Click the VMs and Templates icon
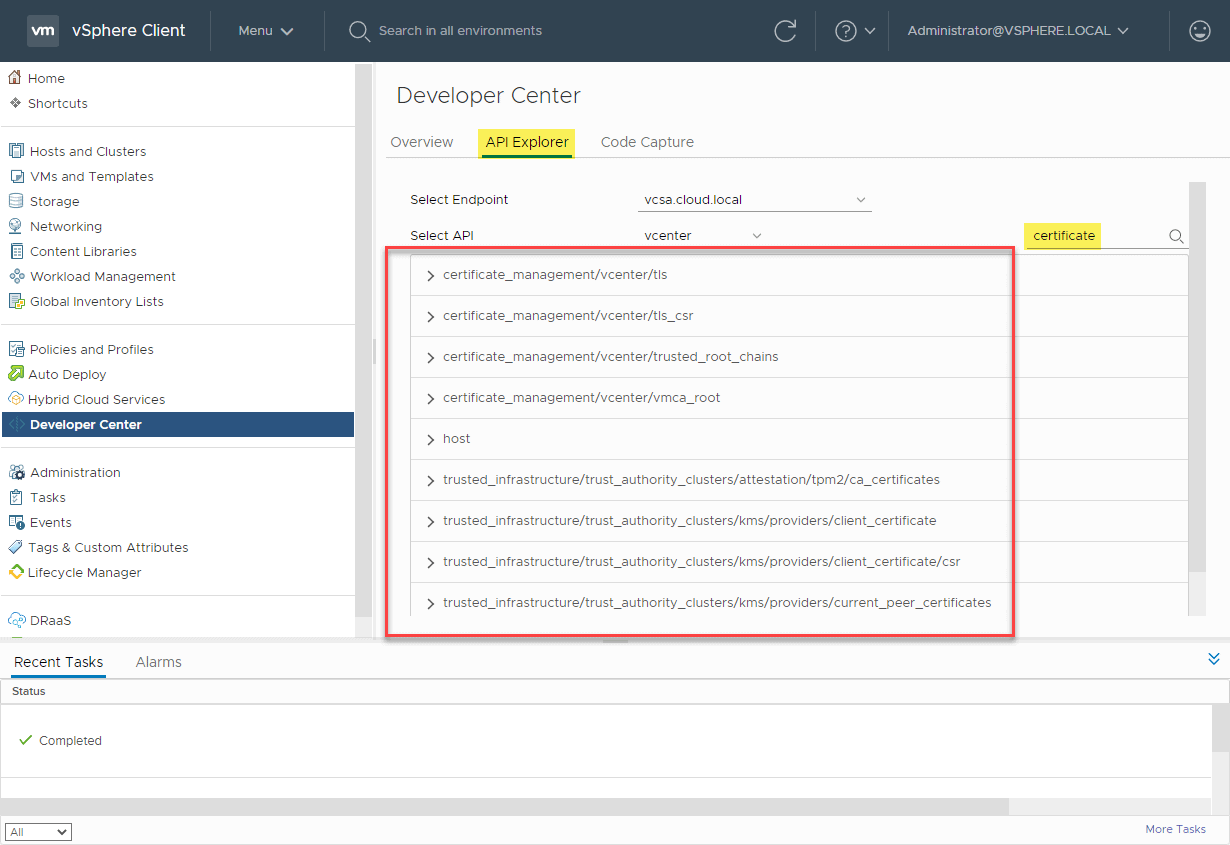 click(16, 176)
